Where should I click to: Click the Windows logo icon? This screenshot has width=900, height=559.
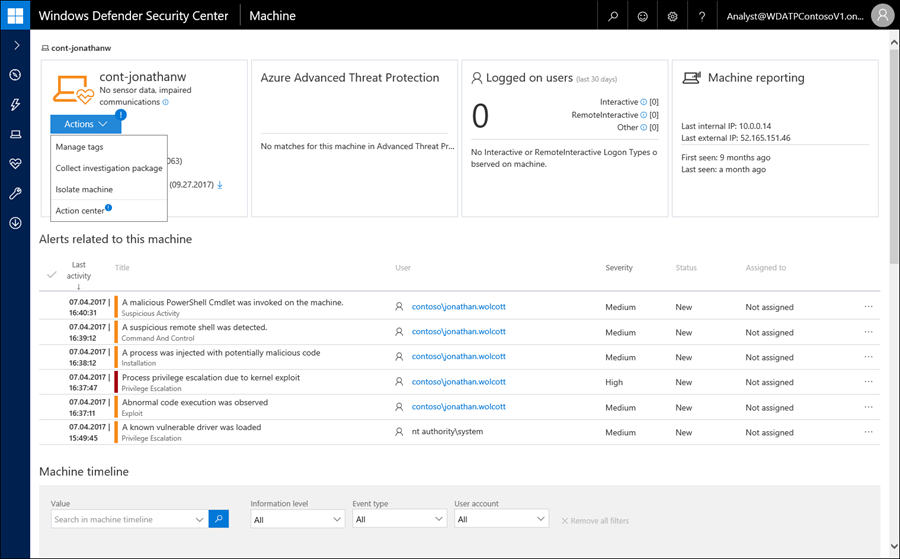point(15,15)
